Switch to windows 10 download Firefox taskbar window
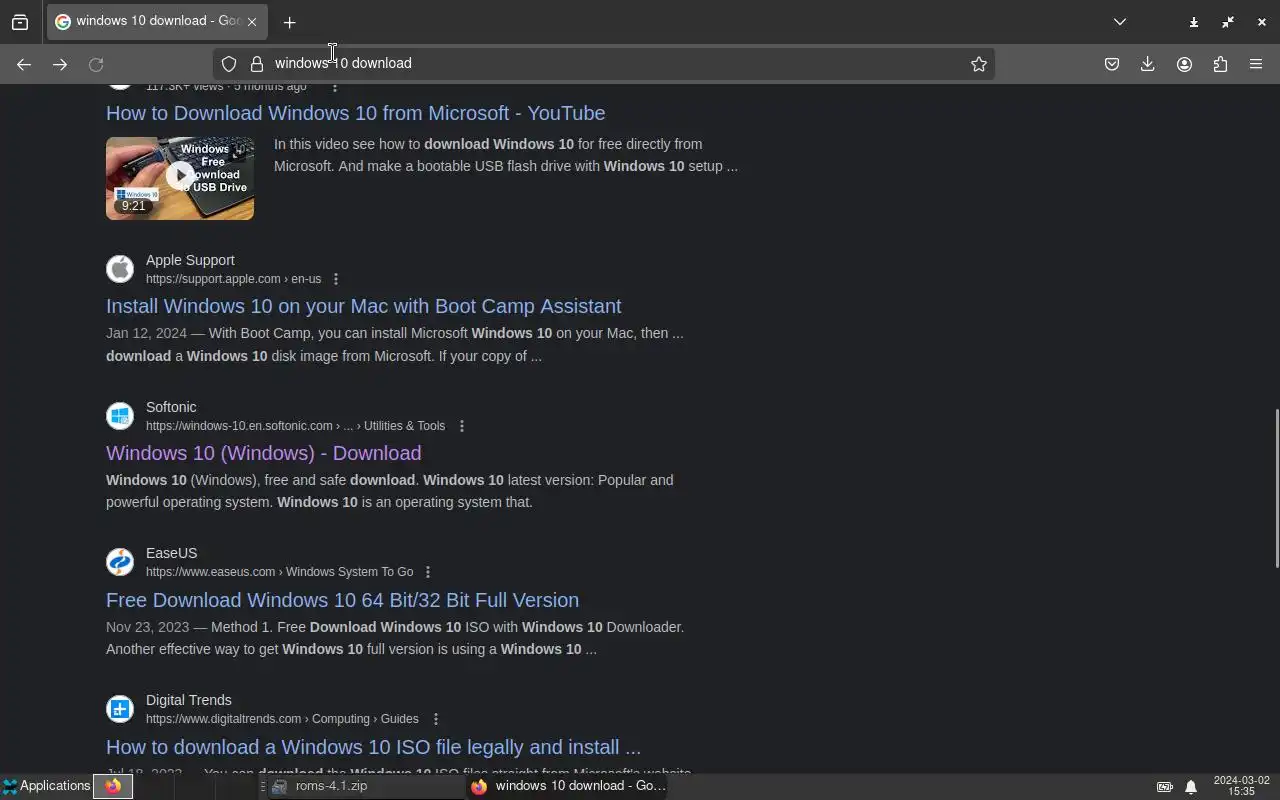The height and width of the screenshot is (800, 1280). (x=568, y=787)
